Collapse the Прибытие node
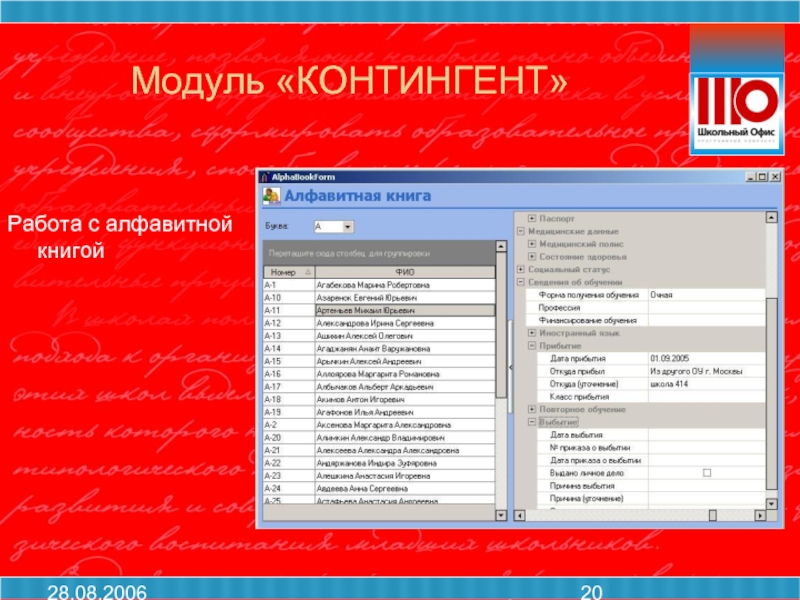 point(532,346)
